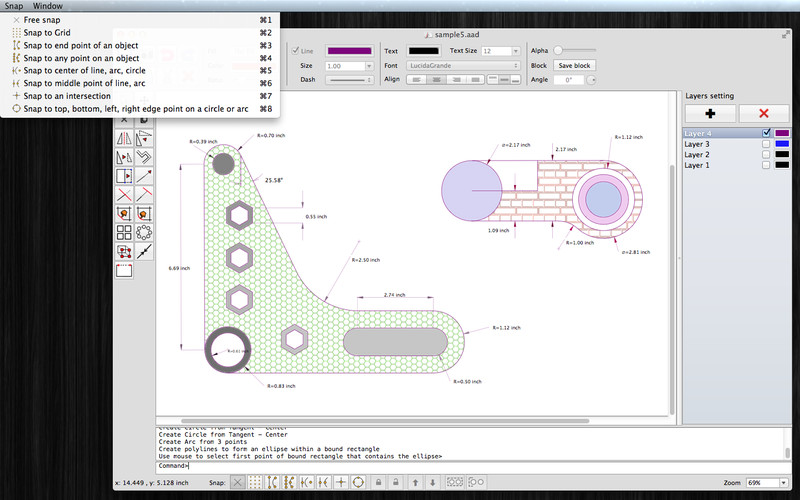Activate snap to center icon in bottom bar

point(307,482)
